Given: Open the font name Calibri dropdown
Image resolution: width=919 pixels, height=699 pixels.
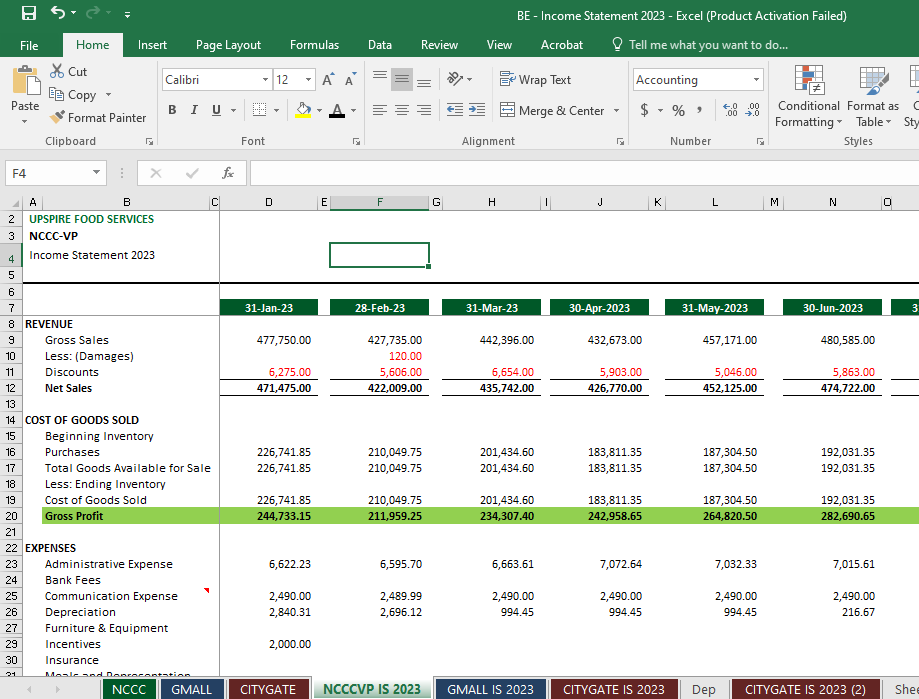Looking at the screenshot, I should (x=265, y=80).
